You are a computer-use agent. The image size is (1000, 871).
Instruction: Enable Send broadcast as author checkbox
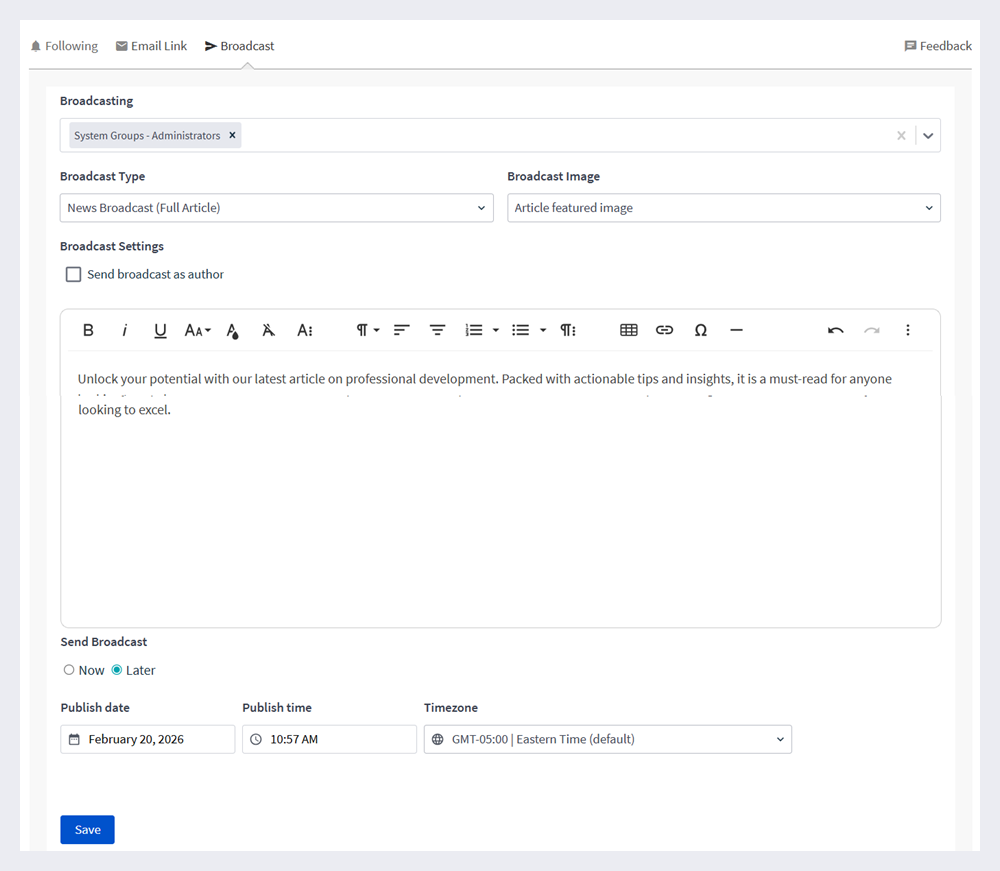click(73, 274)
